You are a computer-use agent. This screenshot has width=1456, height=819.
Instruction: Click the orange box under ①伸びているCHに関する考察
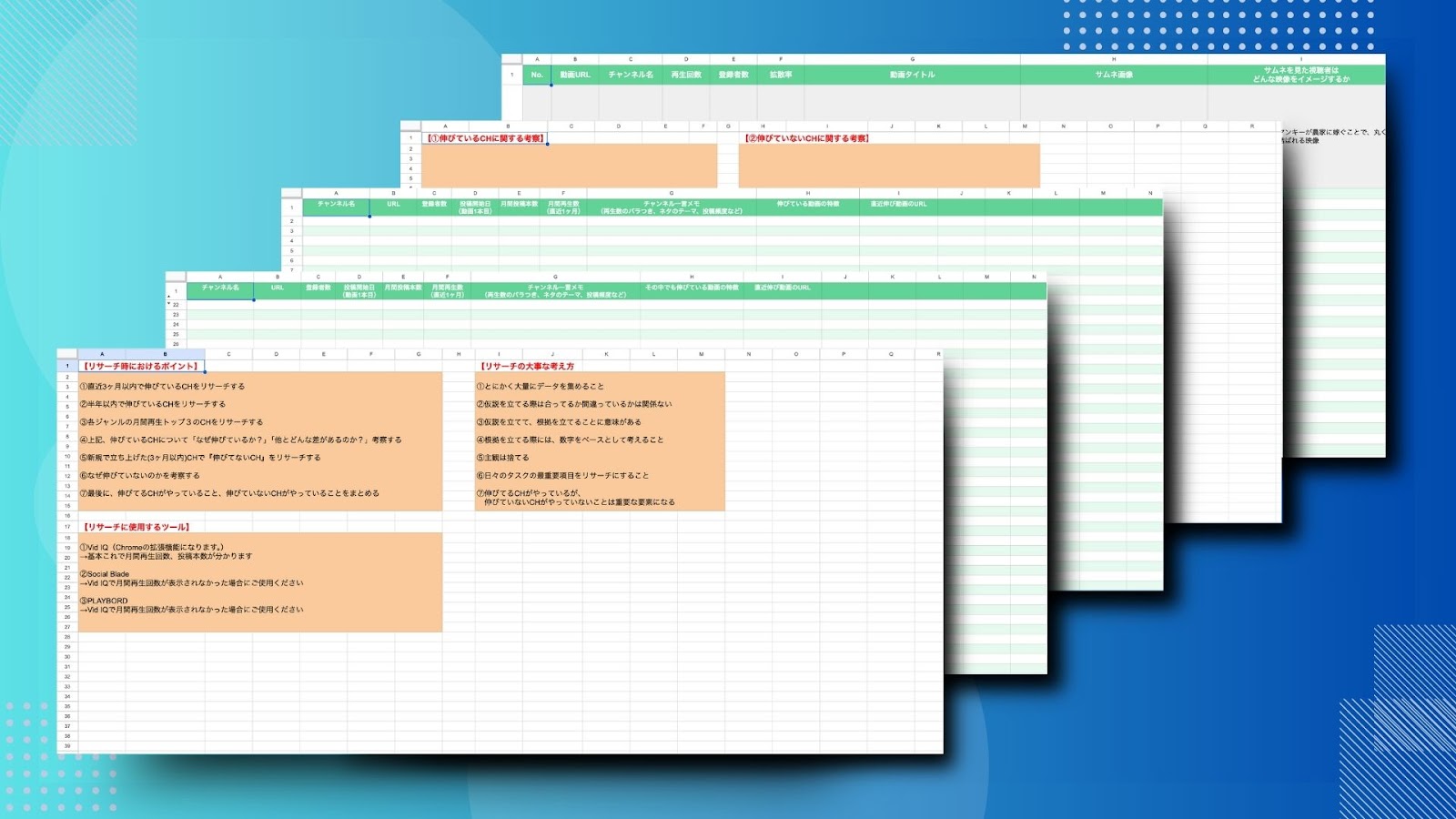pos(570,166)
